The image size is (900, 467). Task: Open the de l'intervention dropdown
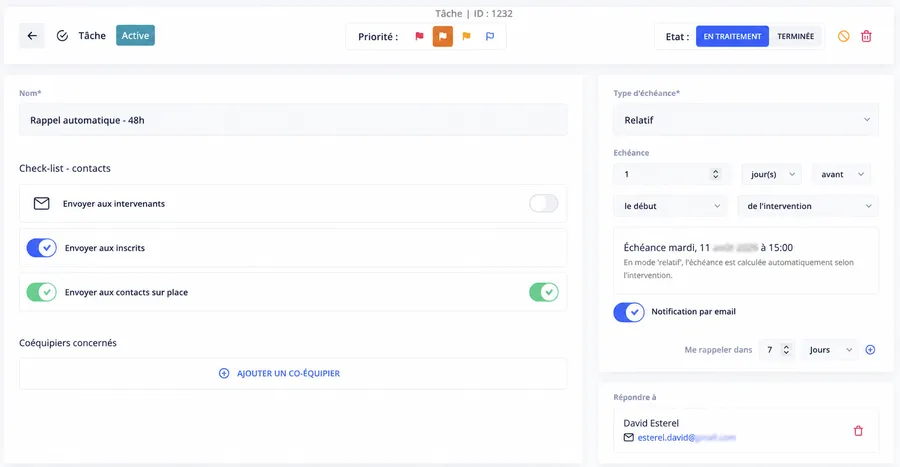[x=808, y=206]
